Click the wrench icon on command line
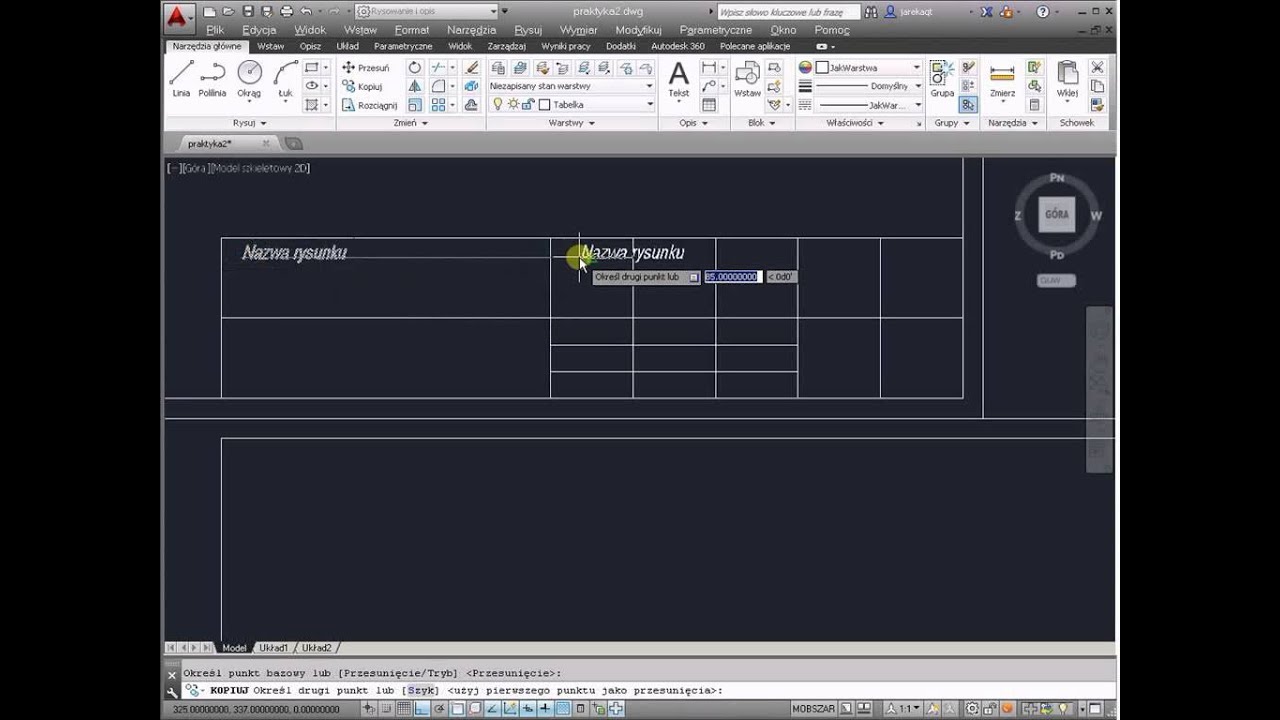 [172, 691]
